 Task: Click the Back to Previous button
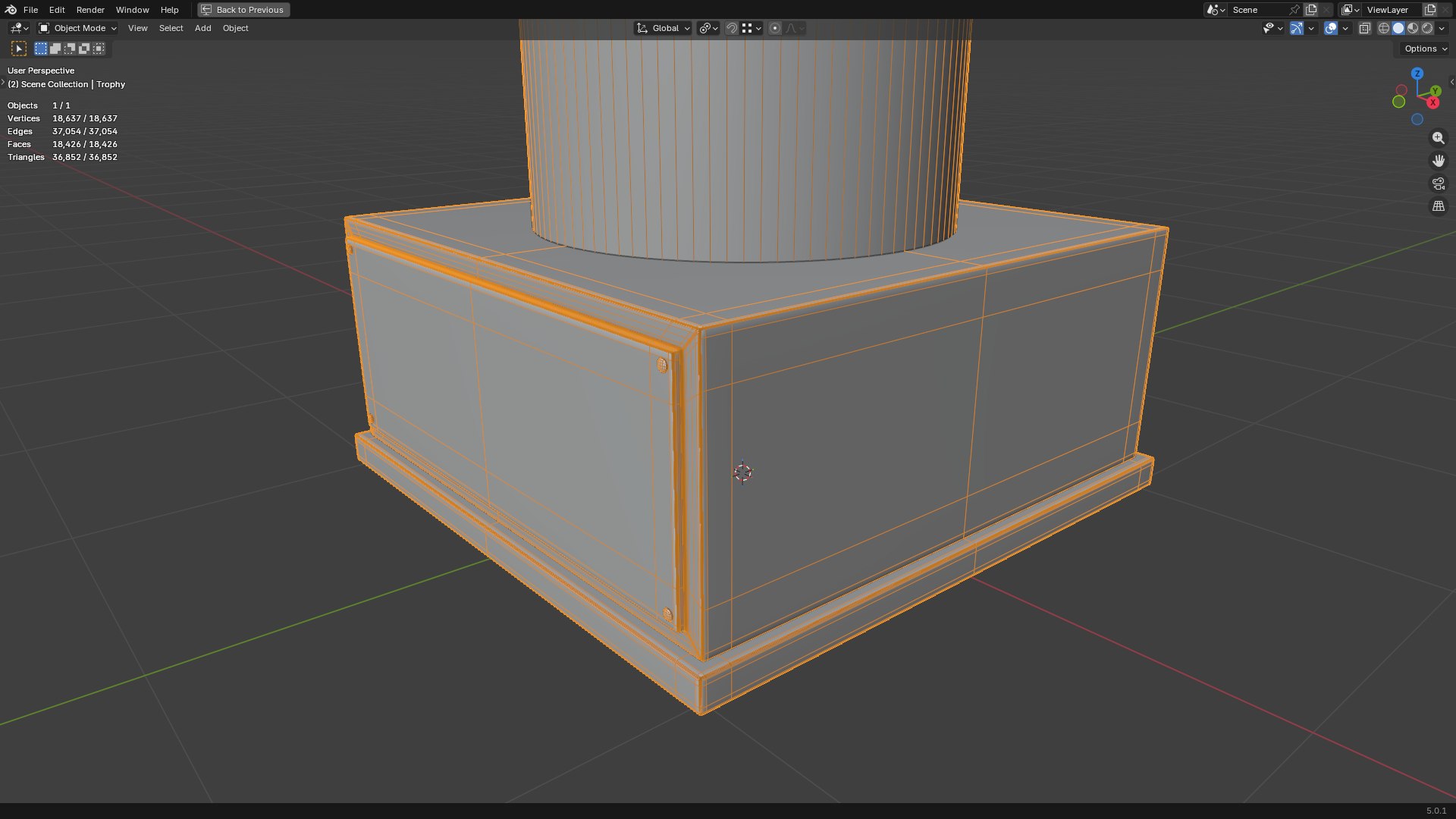tap(243, 10)
